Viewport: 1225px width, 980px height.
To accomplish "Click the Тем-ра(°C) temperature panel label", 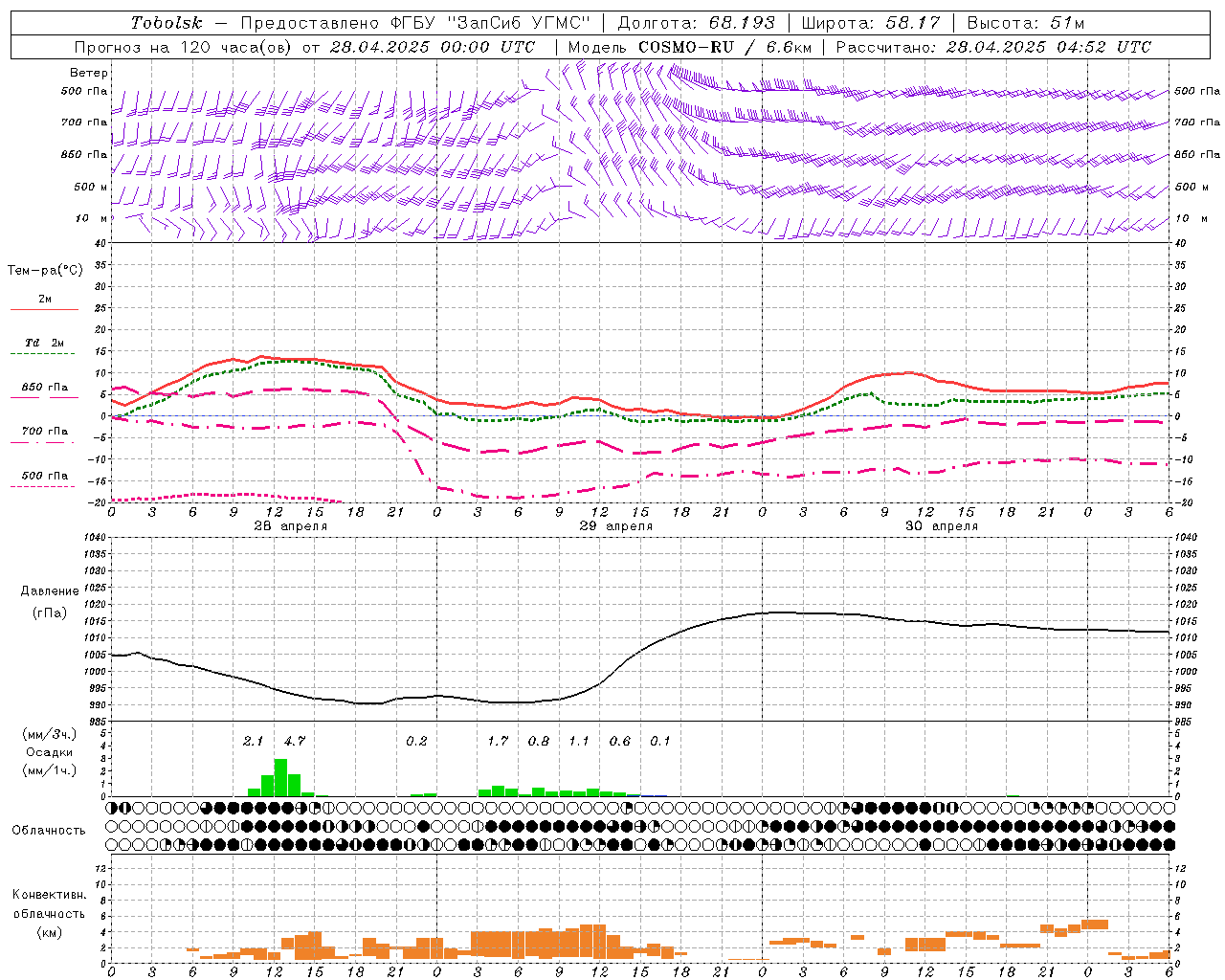I will (45, 271).
